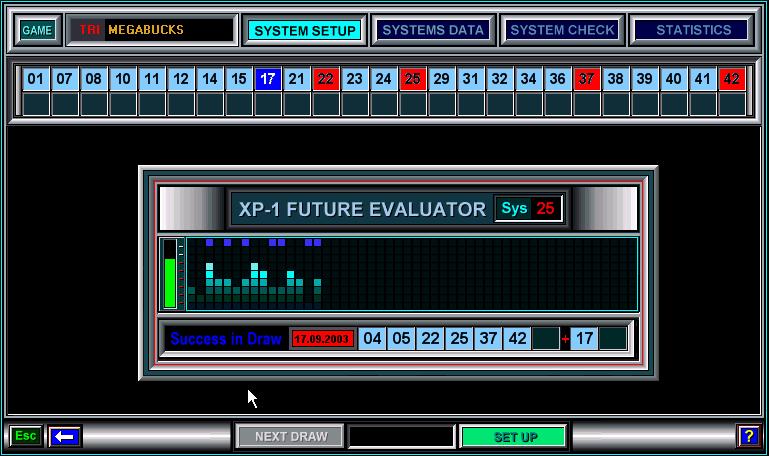Click drawn number 42 in results
The width and height of the screenshot is (769, 456).
coord(517,338)
